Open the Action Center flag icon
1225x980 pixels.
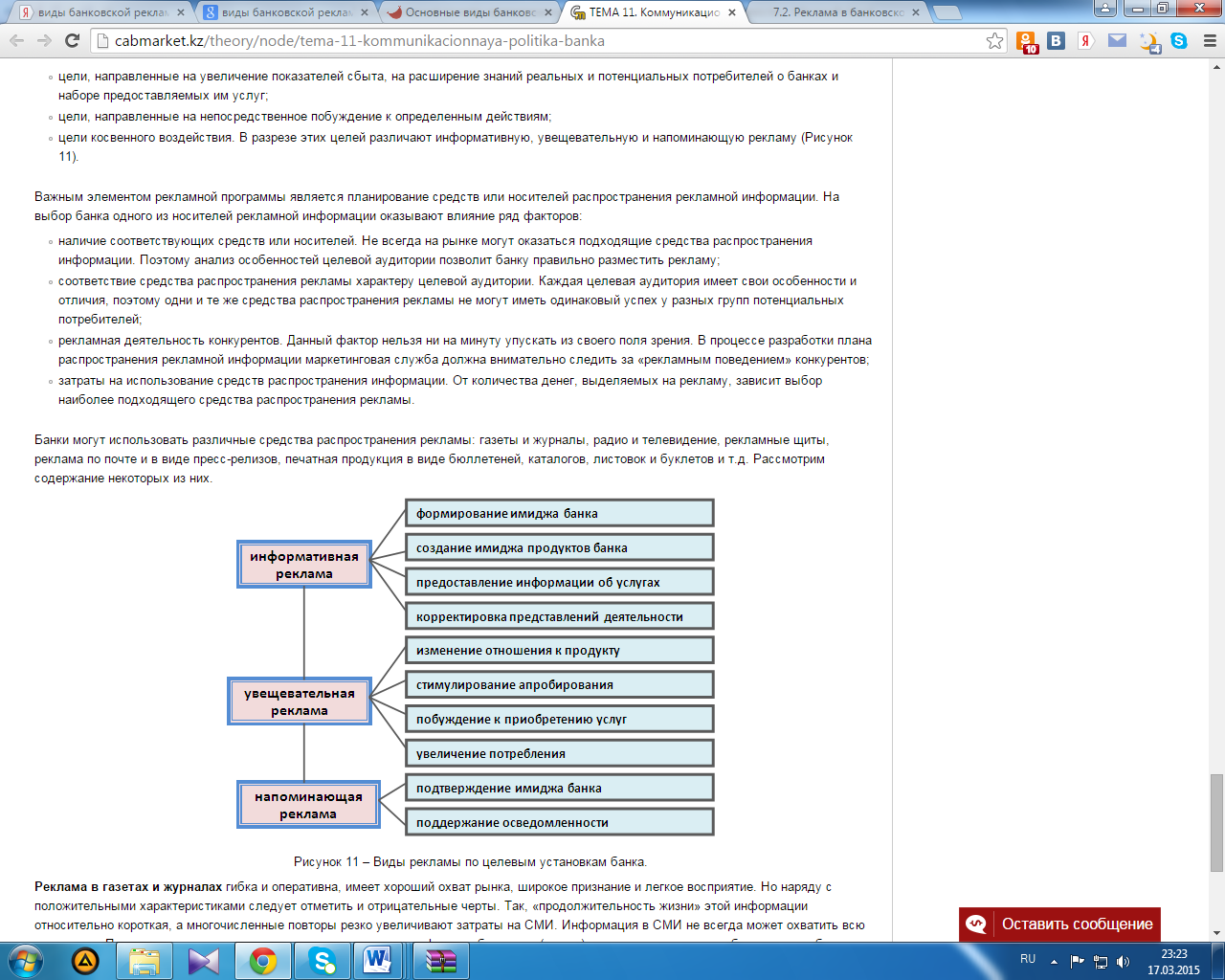[x=1078, y=961]
